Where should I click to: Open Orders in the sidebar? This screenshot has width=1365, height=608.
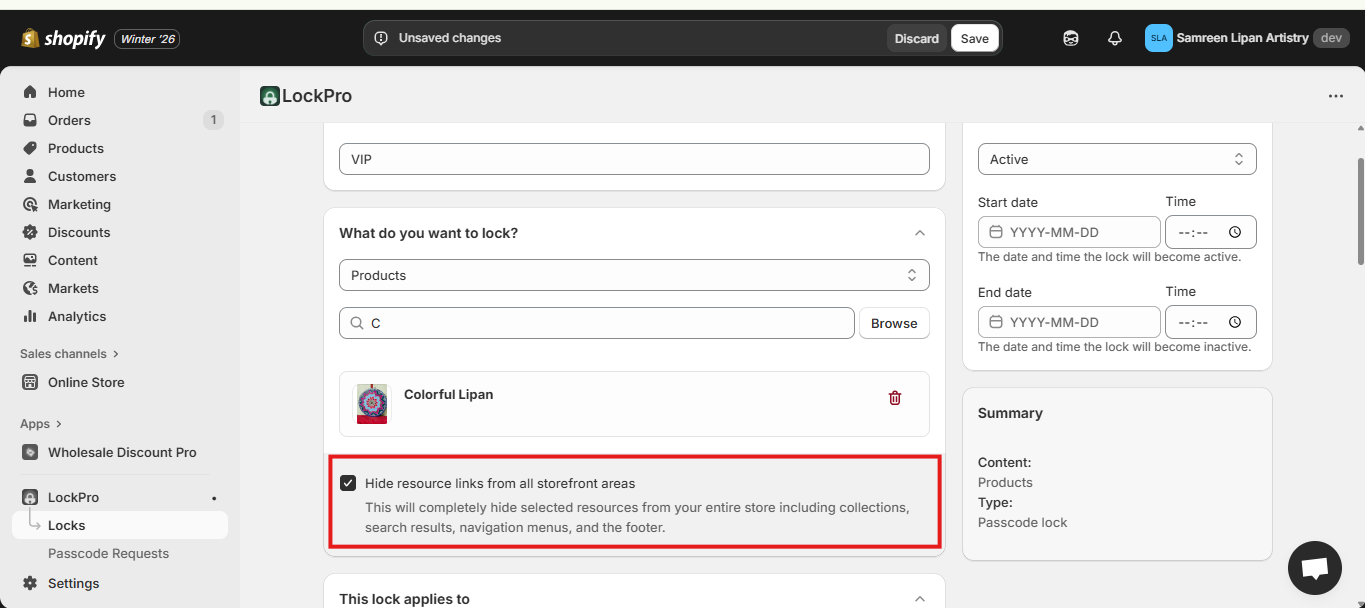[x=69, y=120]
